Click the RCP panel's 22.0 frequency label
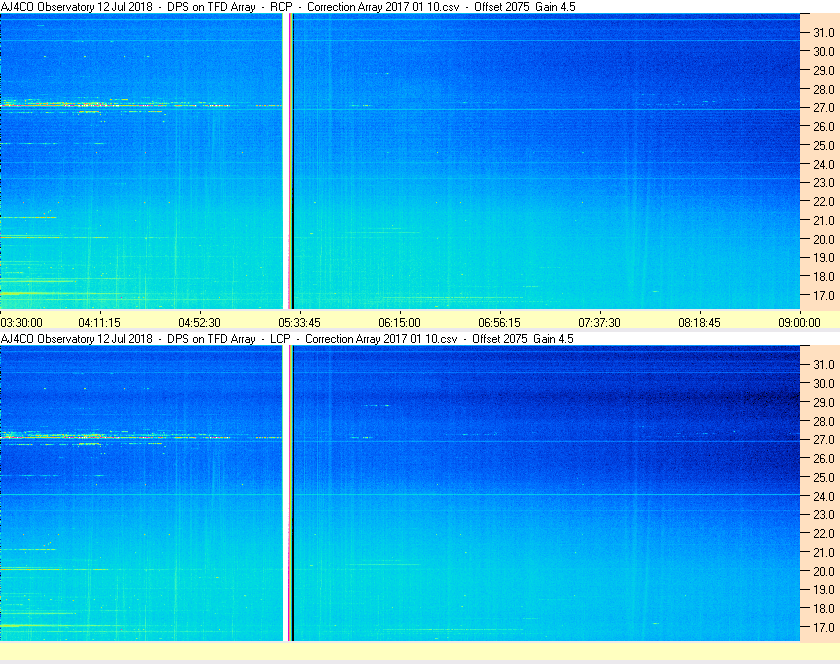Image resolution: width=840 pixels, height=664 pixels. pyautogui.click(x=824, y=202)
